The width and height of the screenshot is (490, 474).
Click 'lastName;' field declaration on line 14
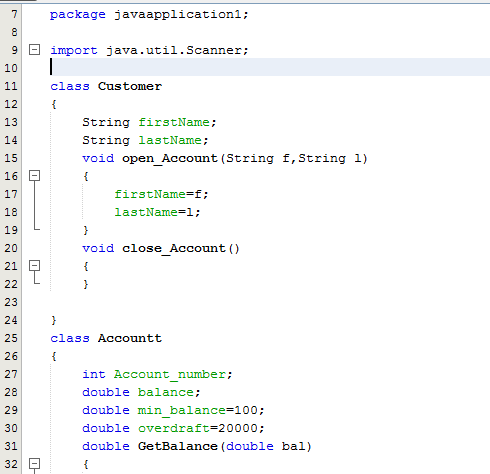coord(173,140)
